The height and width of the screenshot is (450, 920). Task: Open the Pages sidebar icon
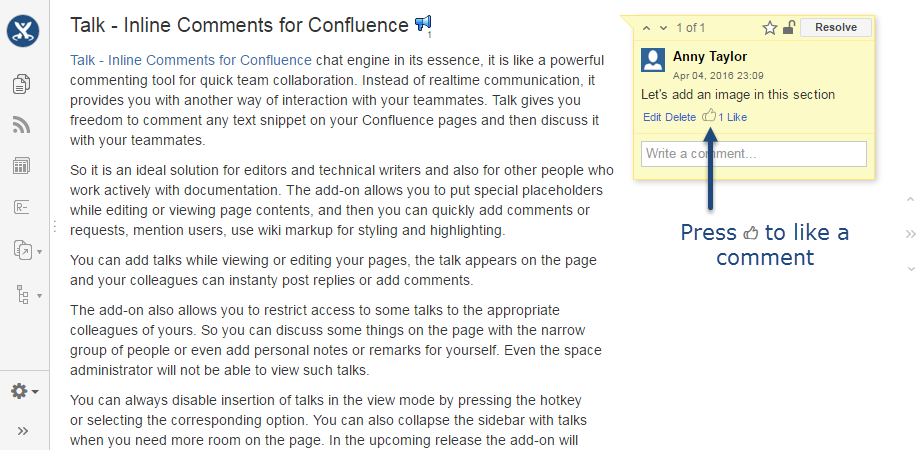pyautogui.click(x=21, y=85)
